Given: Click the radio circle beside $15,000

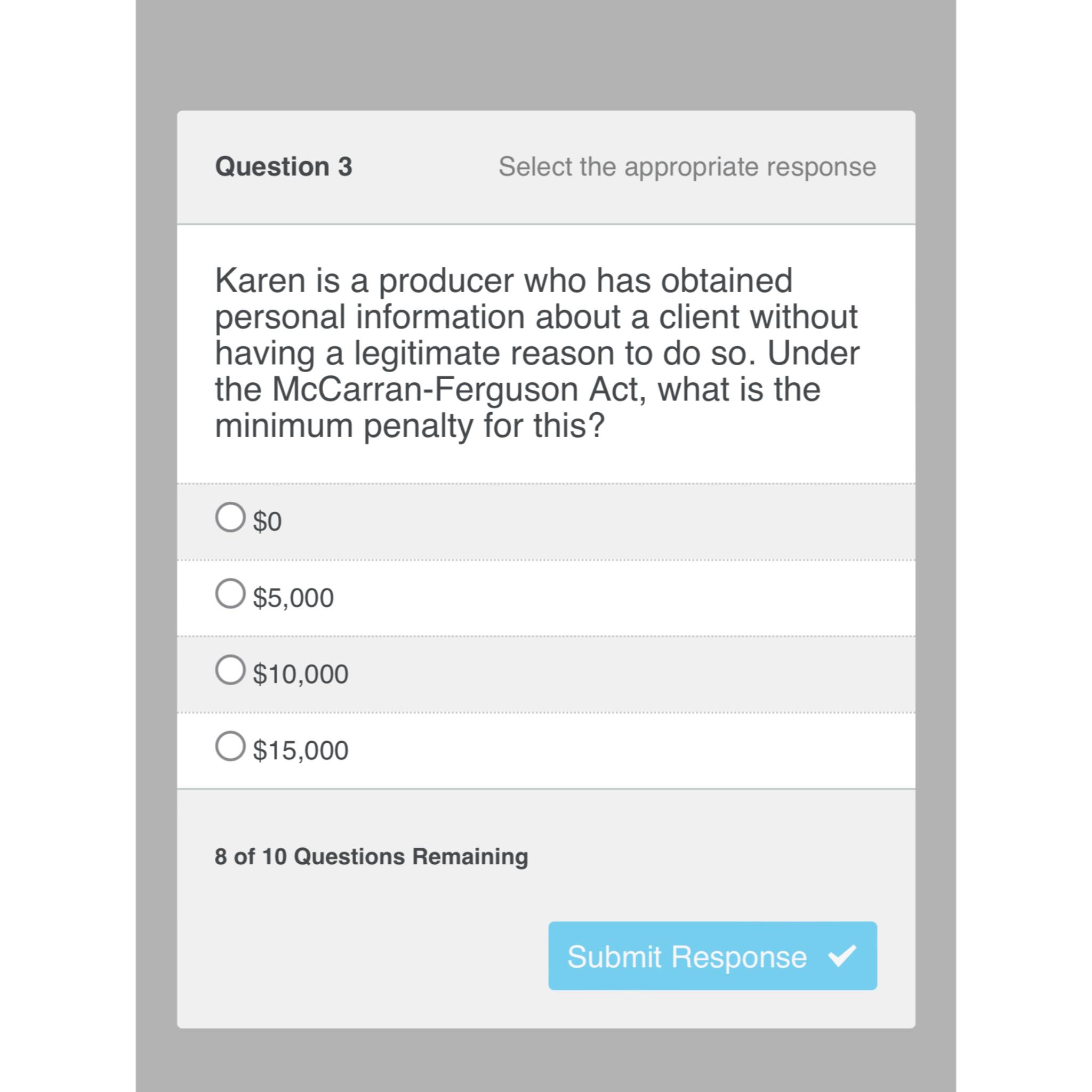Looking at the screenshot, I should [230, 748].
